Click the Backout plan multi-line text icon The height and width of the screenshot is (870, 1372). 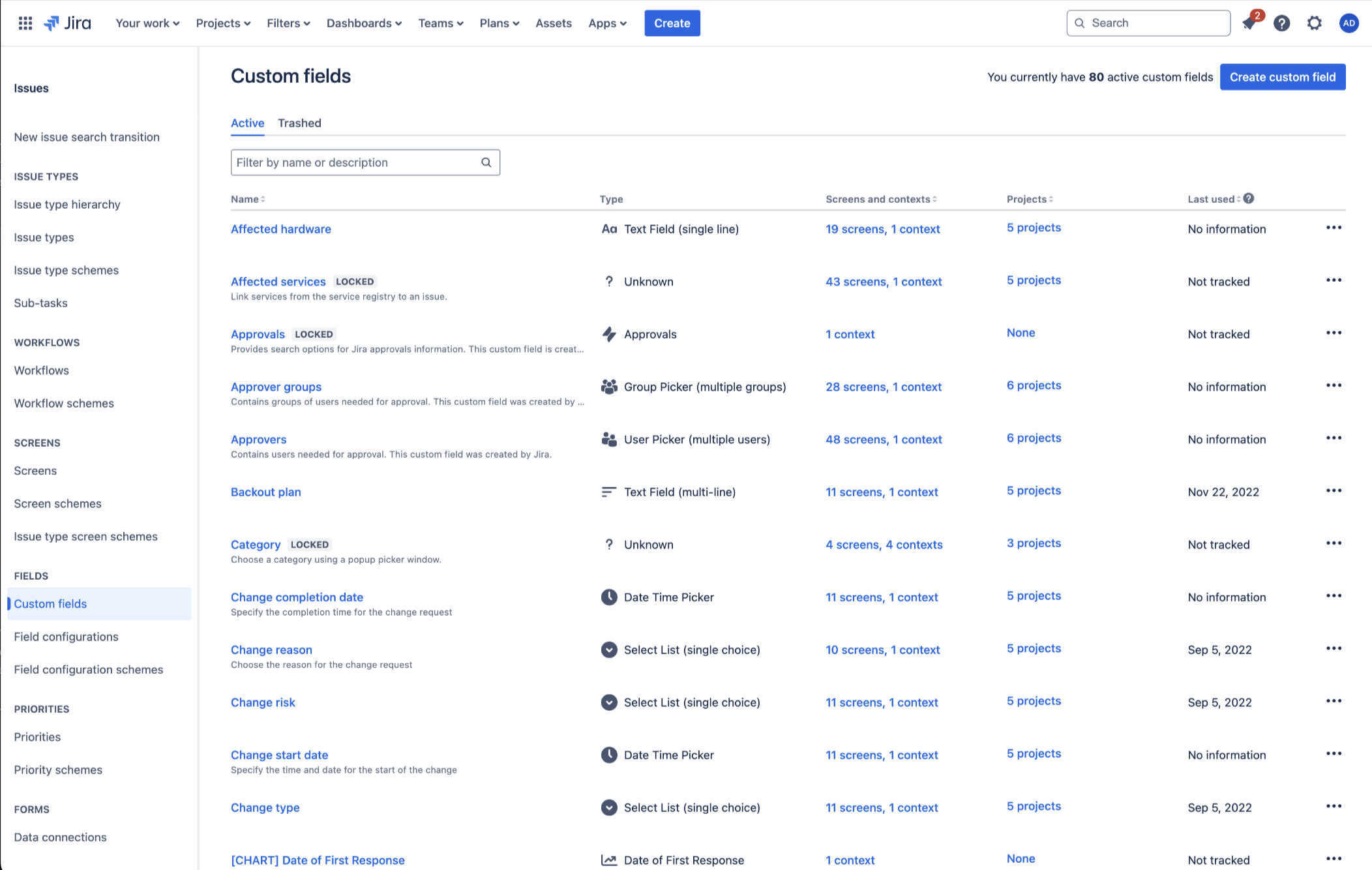[x=609, y=492]
